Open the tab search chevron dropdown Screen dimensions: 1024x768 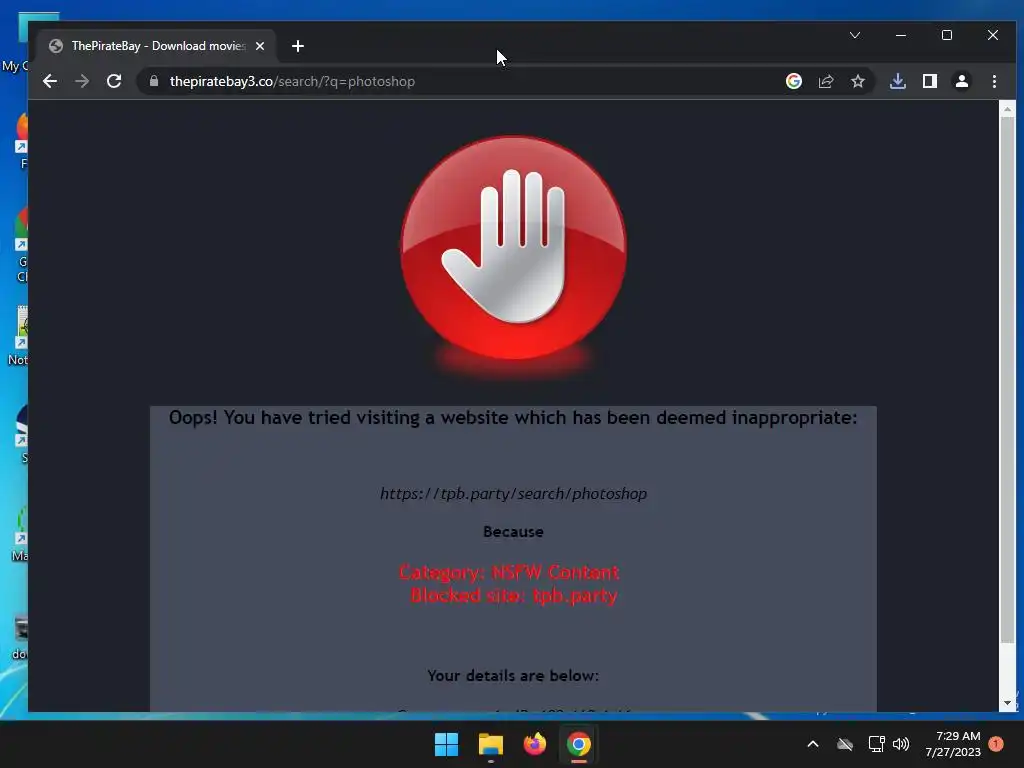point(855,35)
